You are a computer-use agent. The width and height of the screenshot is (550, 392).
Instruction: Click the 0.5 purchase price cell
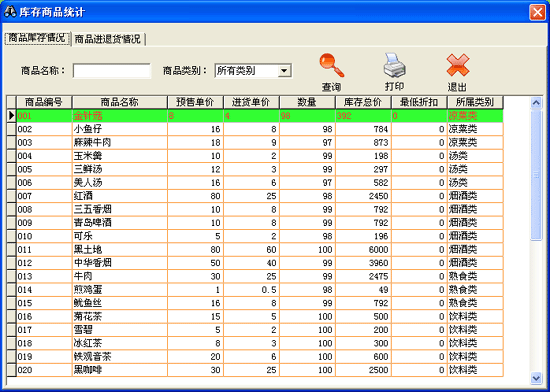(x=251, y=290)
